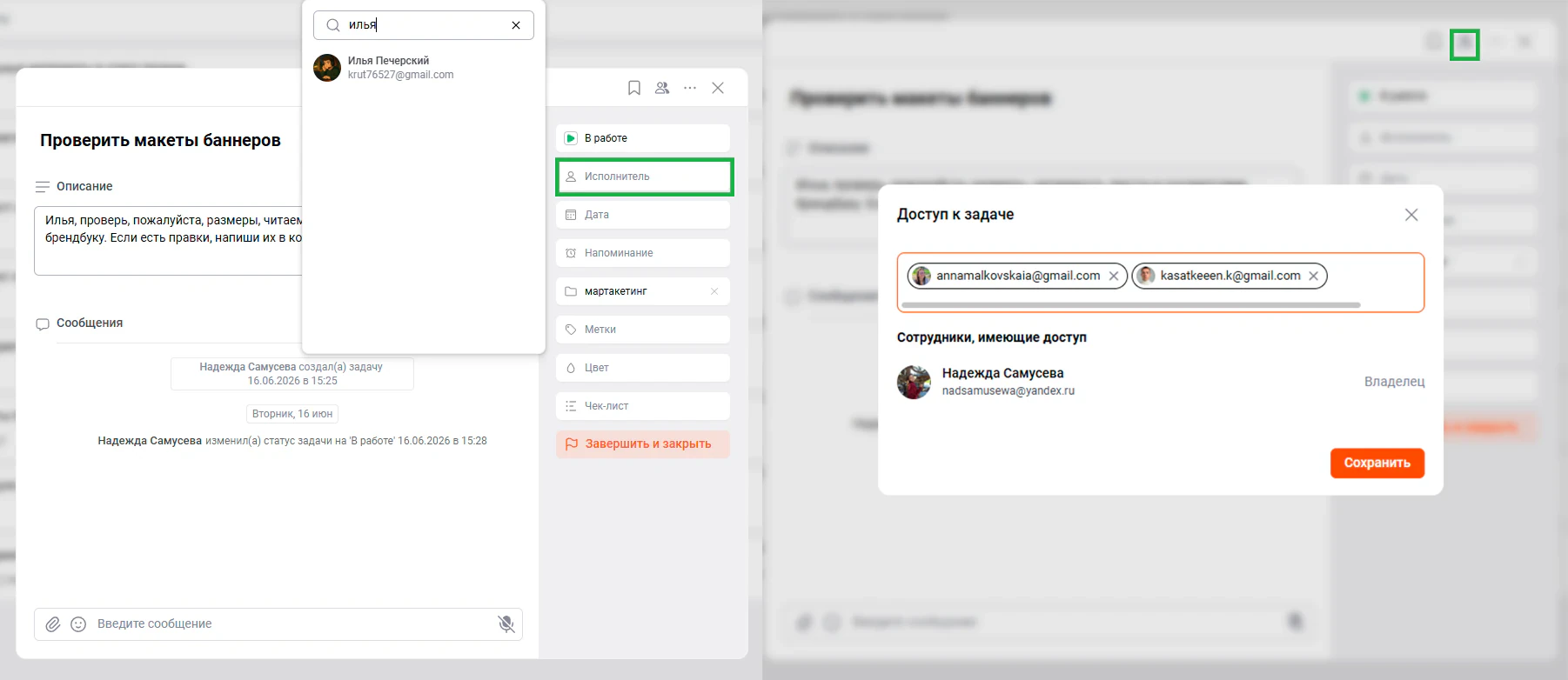This screenshot has width=1568, height=680.
Task: Add tags via Метки
Action: 643,330
